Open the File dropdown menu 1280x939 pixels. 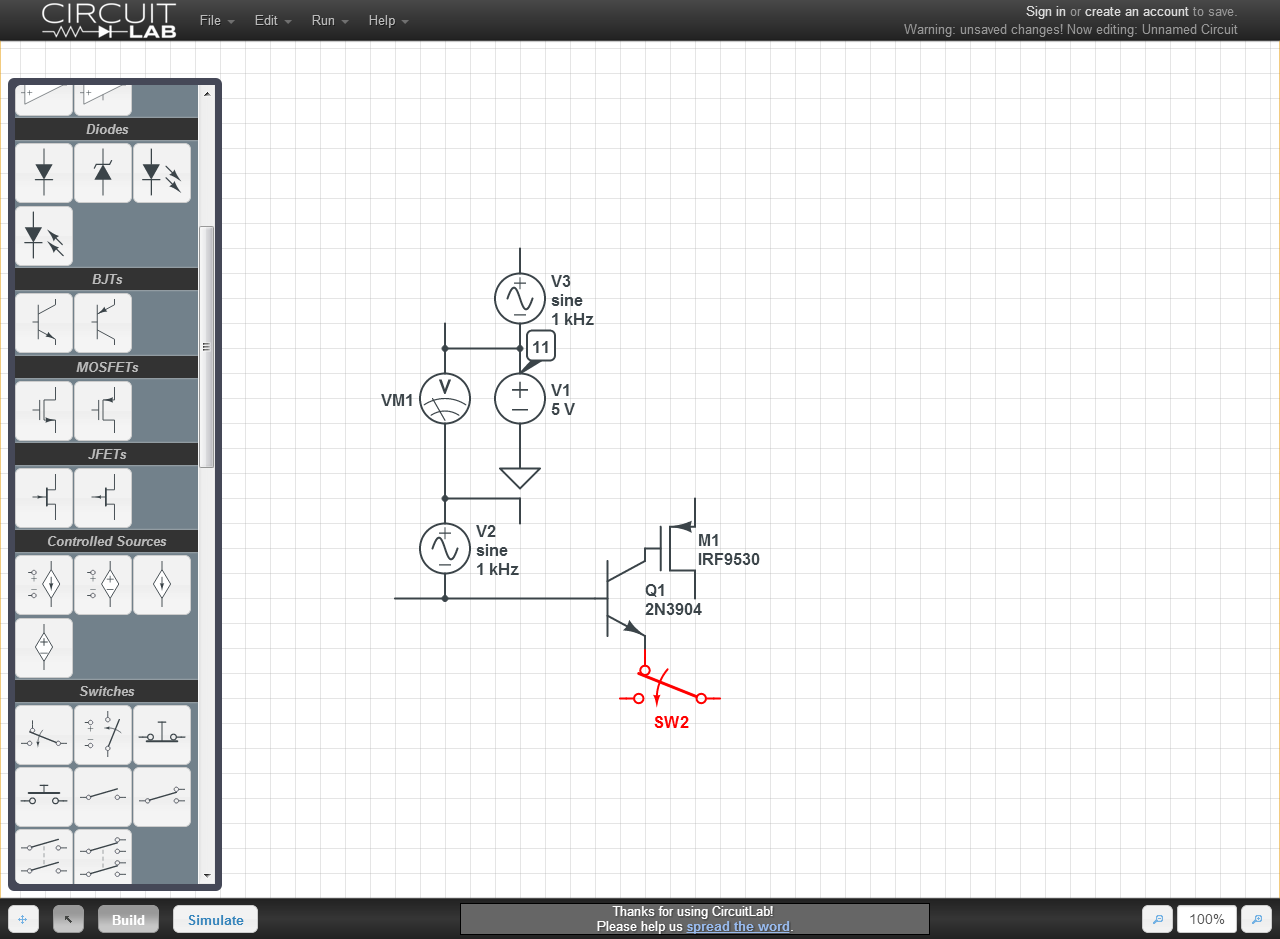coord(217,20)
